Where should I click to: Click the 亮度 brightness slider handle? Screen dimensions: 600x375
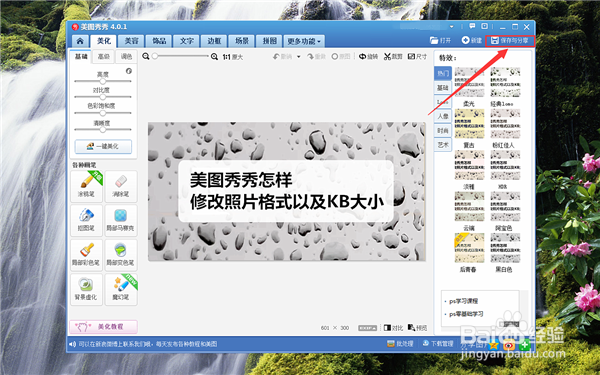(x=103, y=81)
